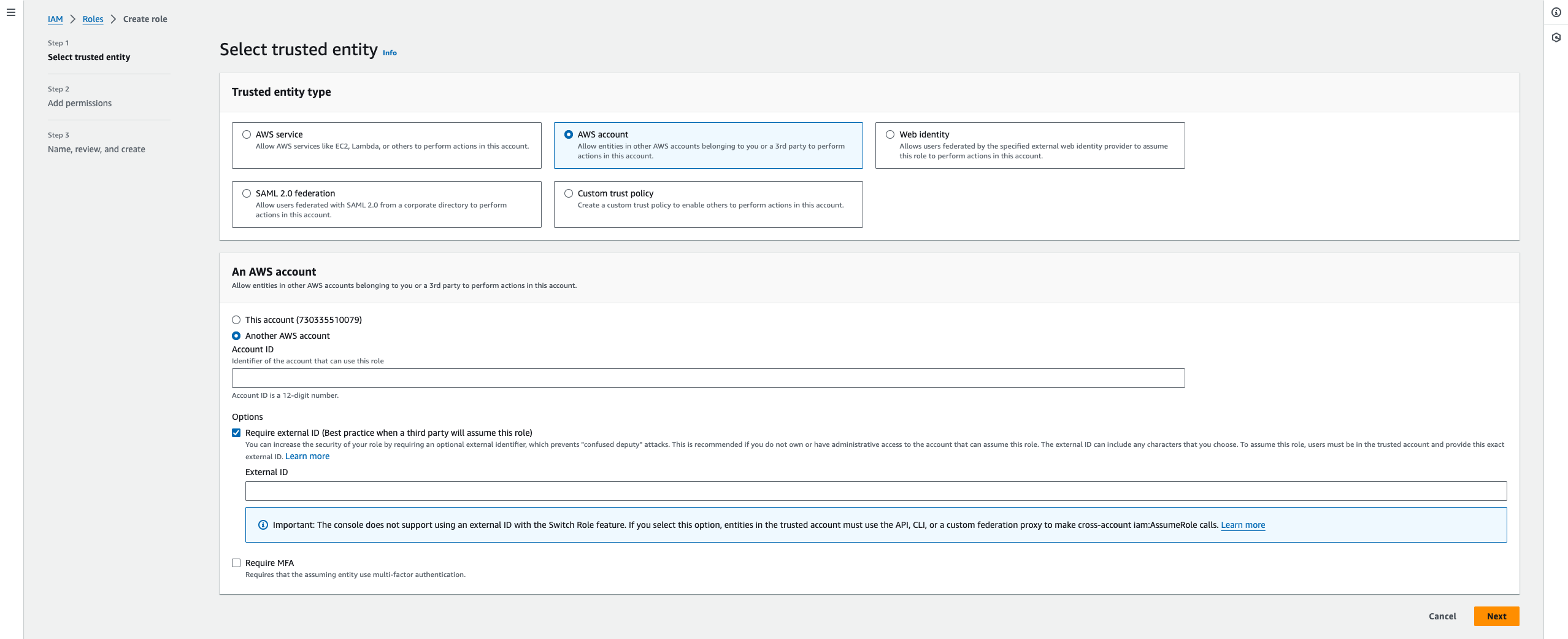The height and width of the screenshot is (639, 1568).
Task: Select Custom trust policy option
Action: pos(569,193)
